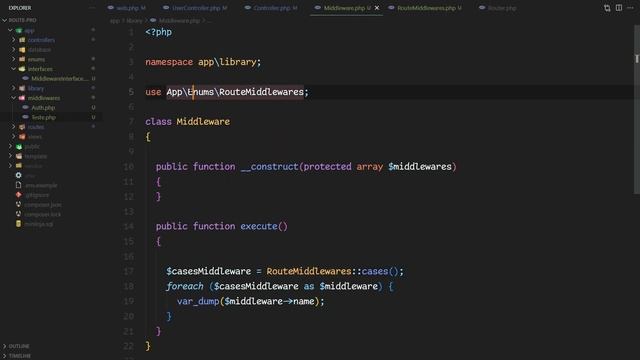The height and width of the screenshot is (360, 640).
Task: Click the 'class Middleware' declaration text
Action: pos(187,122)
